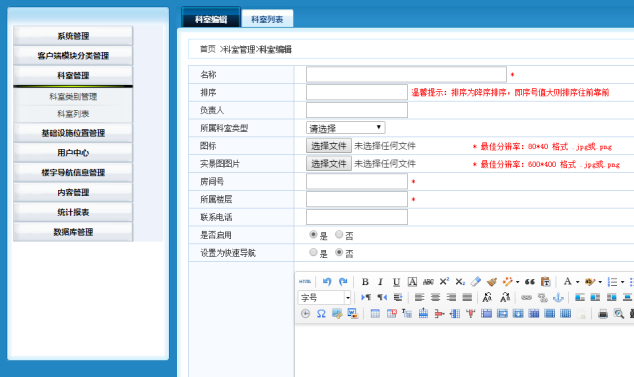Open 客户端模块分类管理 sidebar menu
Viewport: 634px width, 377px height.
(73, 55)
